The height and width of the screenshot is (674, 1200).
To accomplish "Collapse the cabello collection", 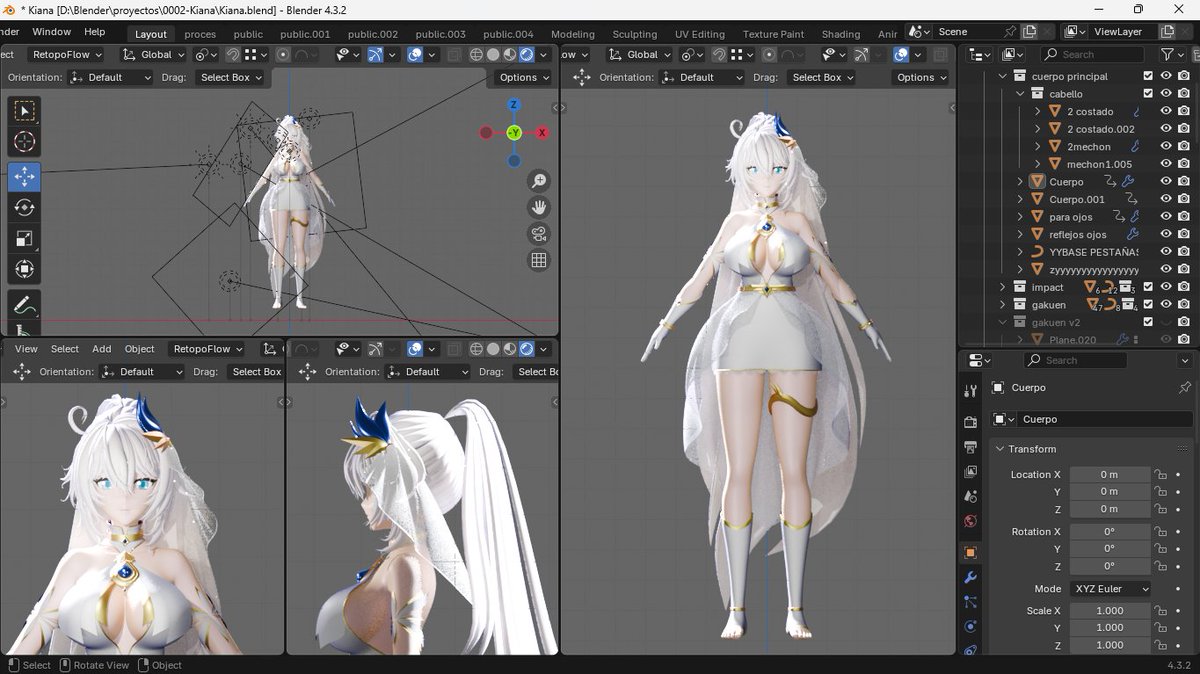I will [1020, 94].
